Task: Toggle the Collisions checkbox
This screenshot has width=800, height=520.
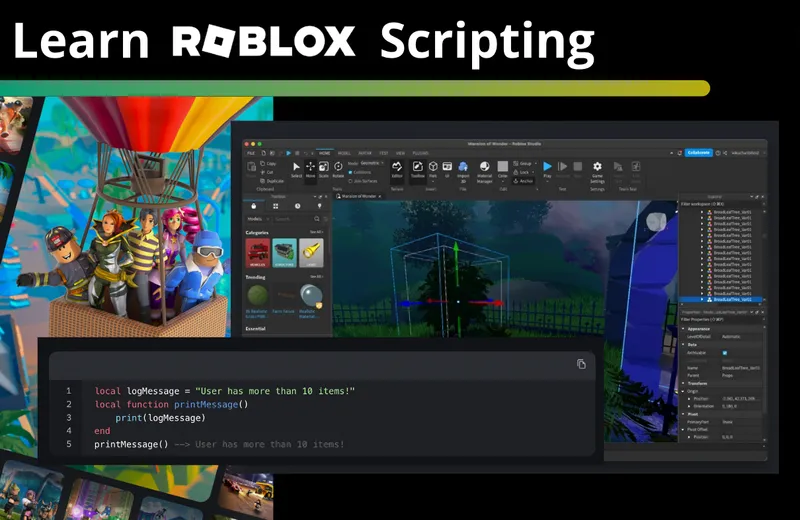Action: click(x=350, y=172)
